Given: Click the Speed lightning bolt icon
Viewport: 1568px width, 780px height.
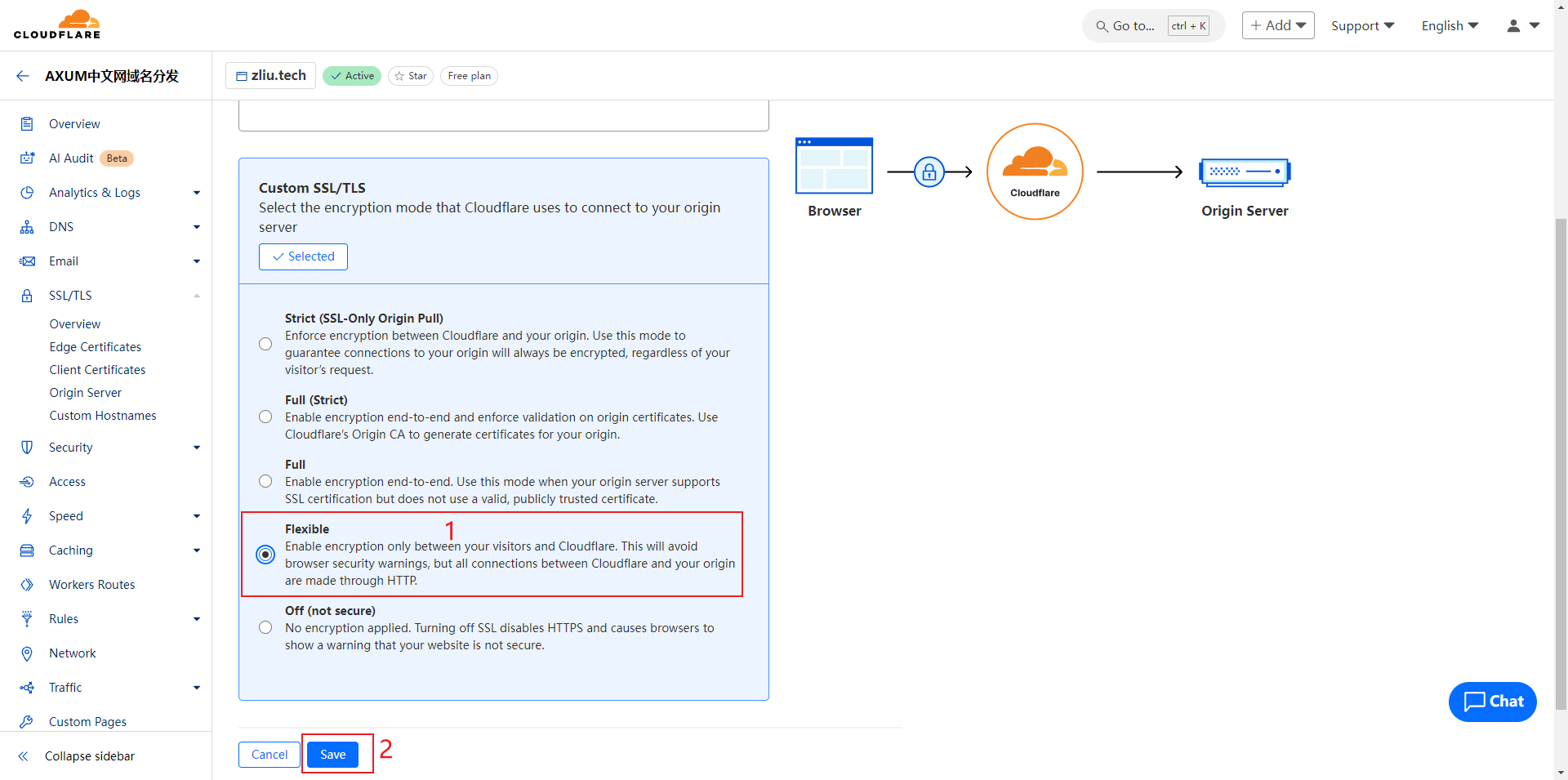Looking at the screenshot, I should [27, 516].
